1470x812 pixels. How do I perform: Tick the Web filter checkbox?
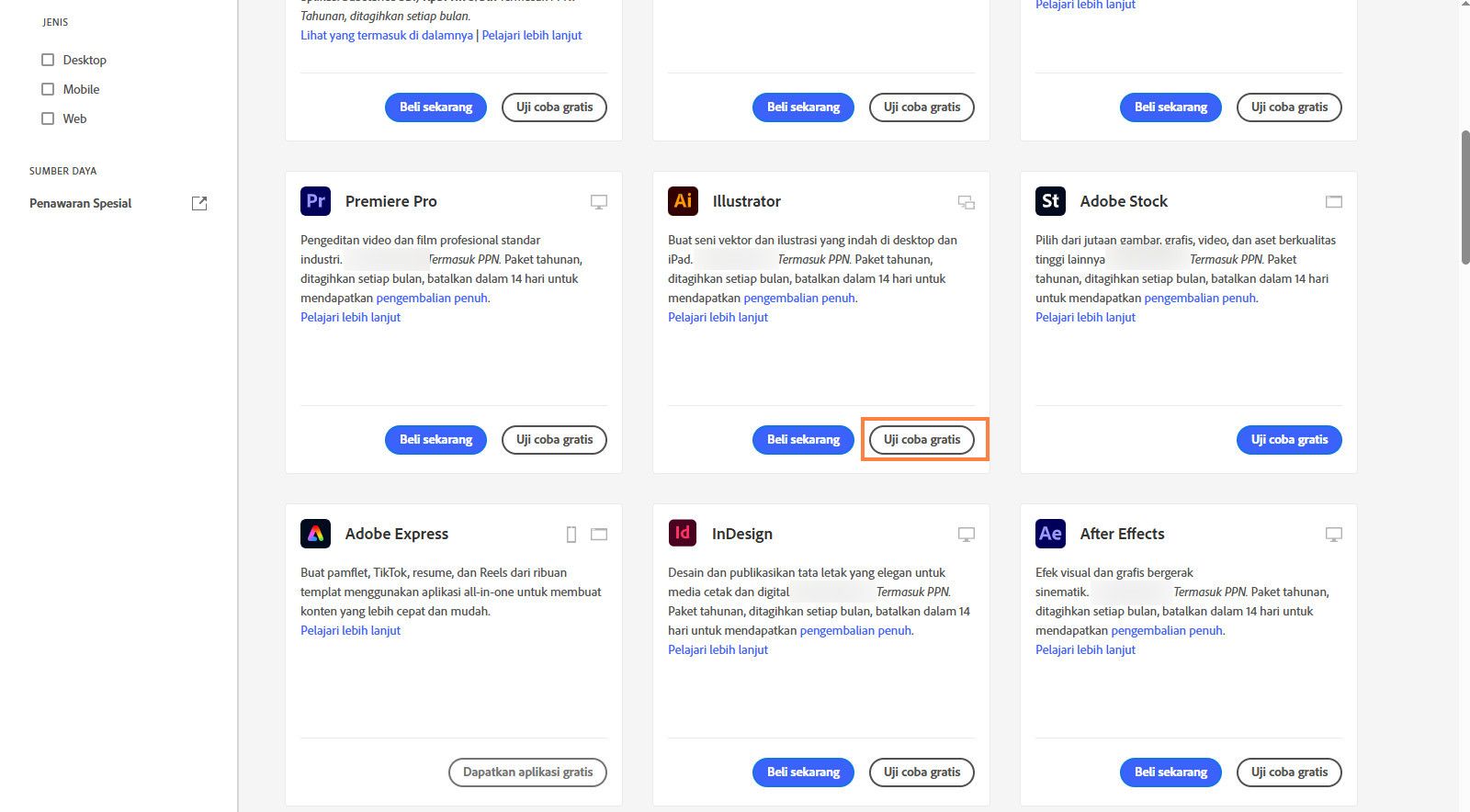(48, 118)
